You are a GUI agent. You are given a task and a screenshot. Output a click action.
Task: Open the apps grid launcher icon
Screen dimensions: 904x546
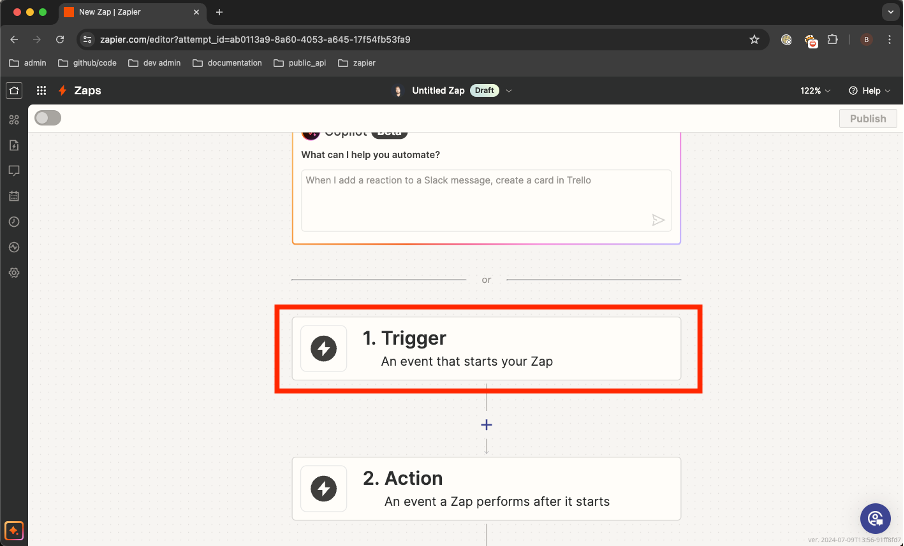click(x=41, y=90)
